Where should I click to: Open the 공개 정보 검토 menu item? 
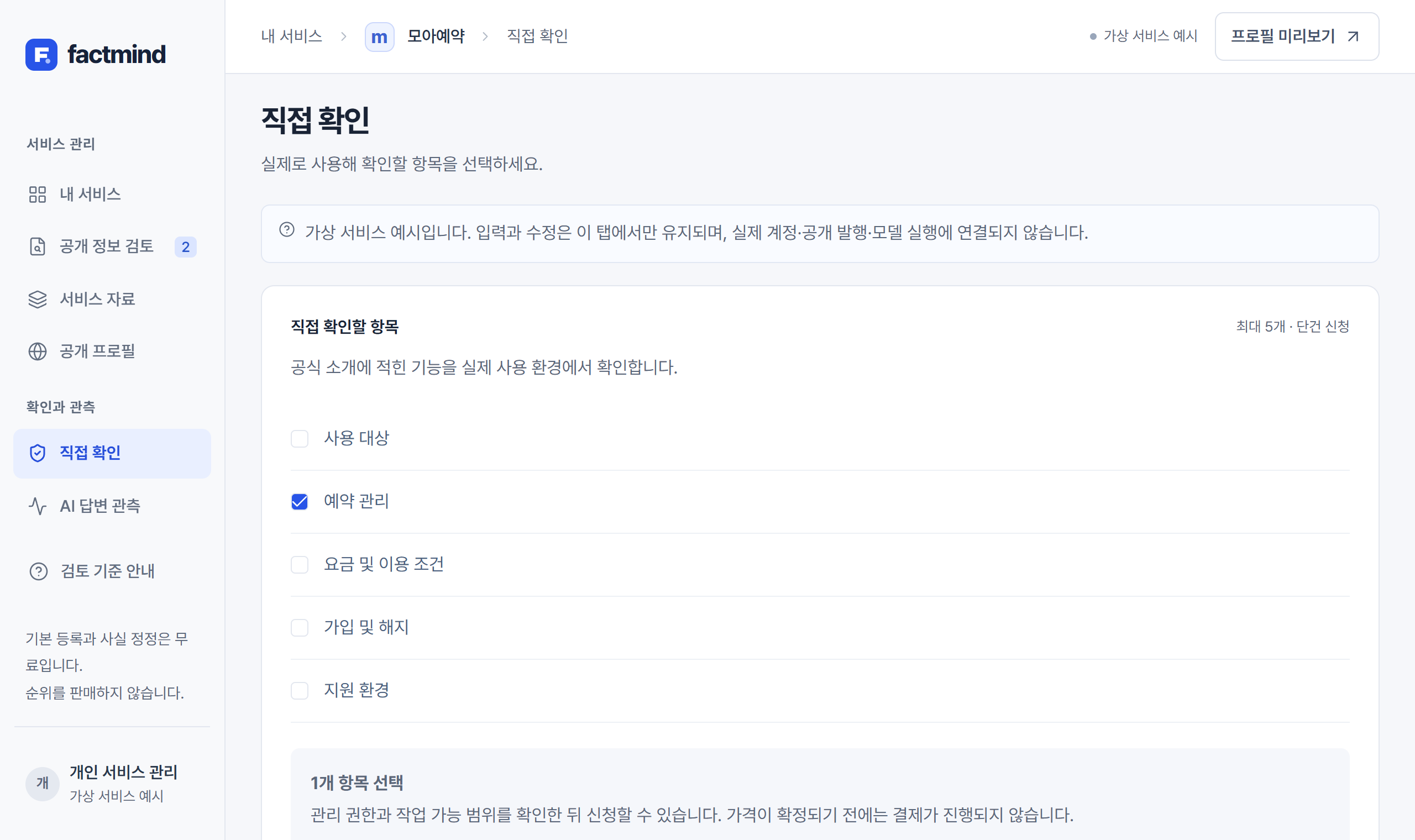(112, 247)
